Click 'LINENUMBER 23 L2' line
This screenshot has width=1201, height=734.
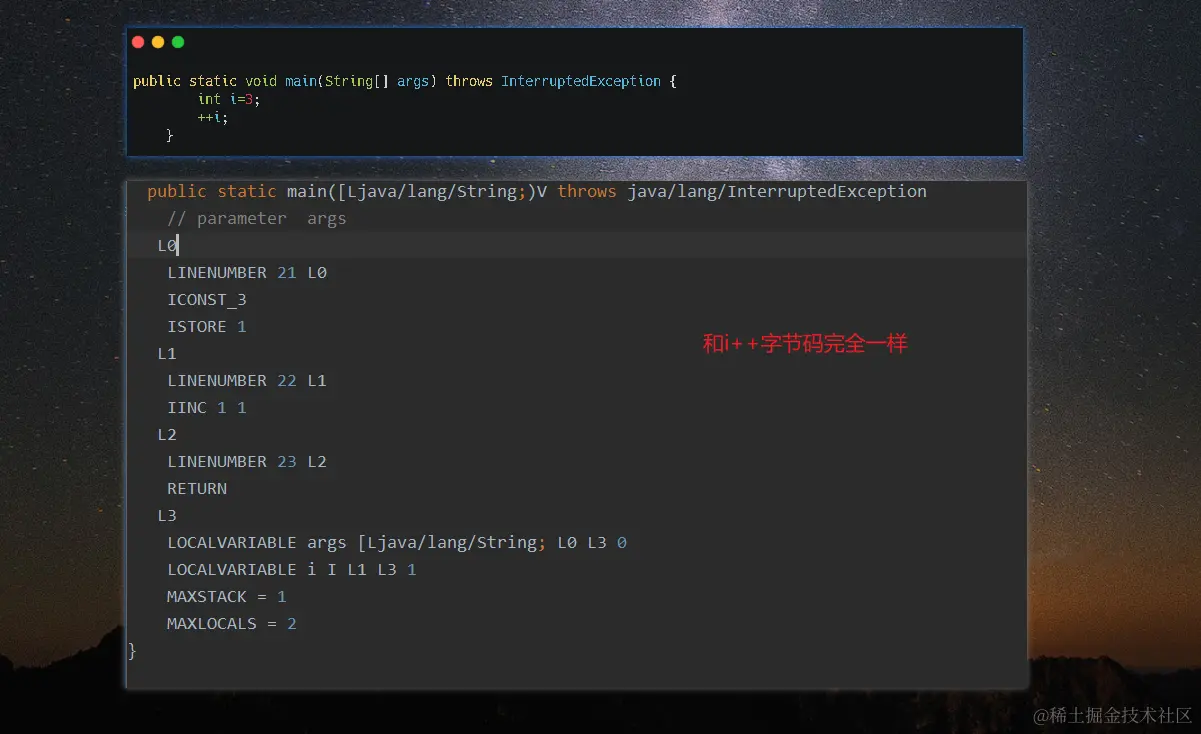[247, 461]
